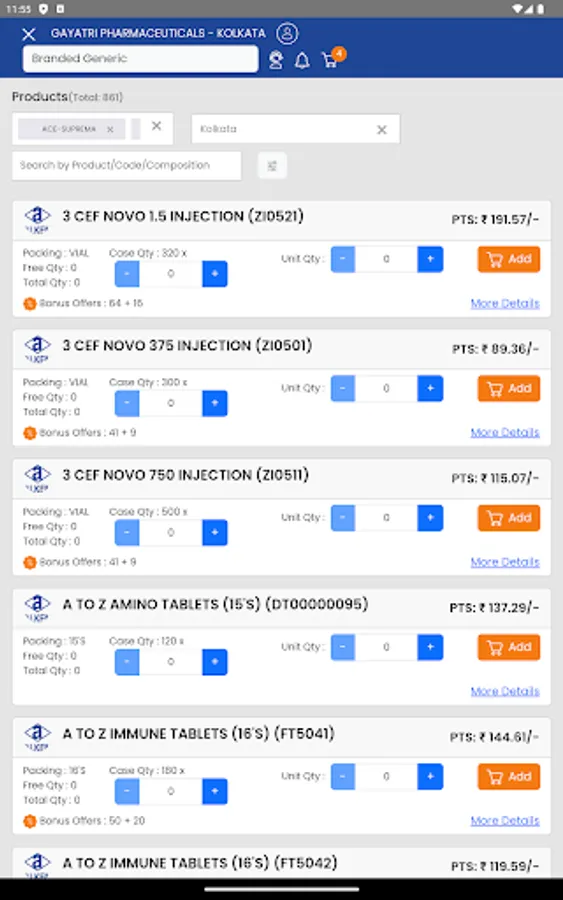
Task: Focus the Search by Product/Code/Composition field
Action: (x=126, y=166)
